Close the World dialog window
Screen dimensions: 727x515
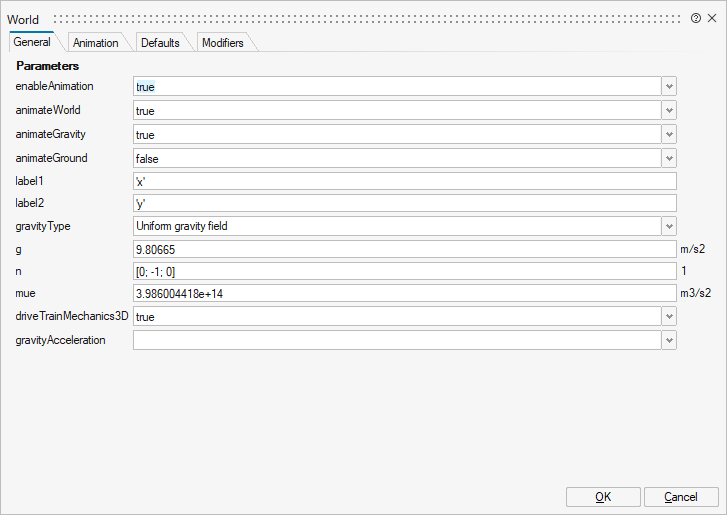(712, 19)
